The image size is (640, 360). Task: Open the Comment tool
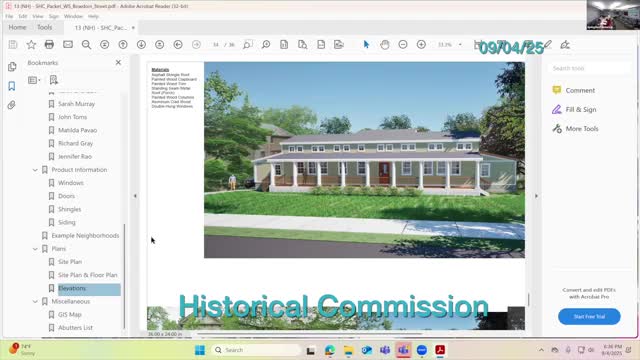point(574,90)
